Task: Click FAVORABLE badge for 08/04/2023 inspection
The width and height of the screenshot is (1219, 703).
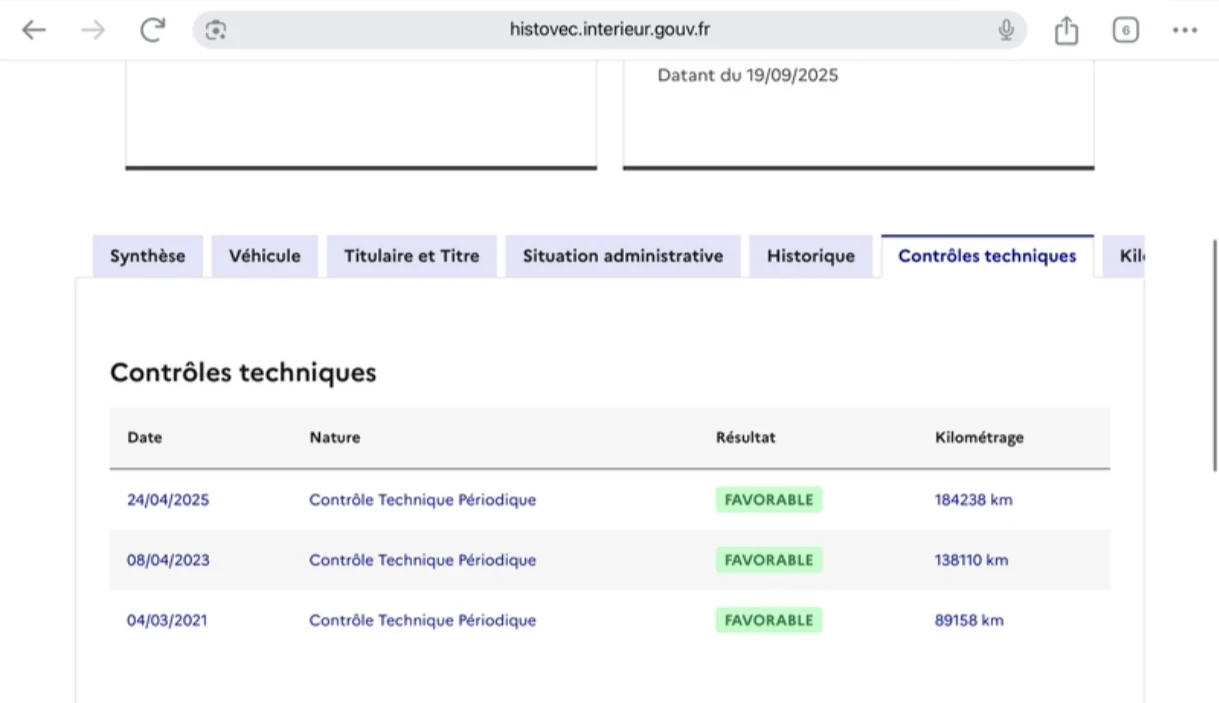Action: [x=768, y=560]
